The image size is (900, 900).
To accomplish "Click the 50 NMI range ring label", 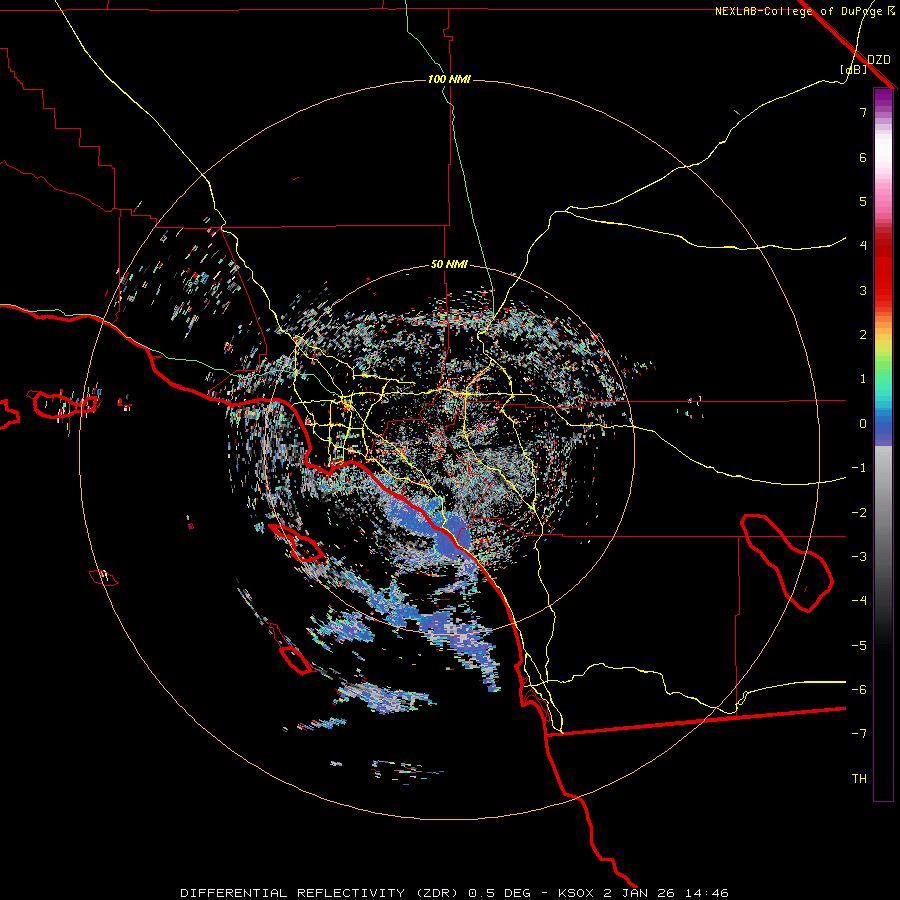I will 449,264.
